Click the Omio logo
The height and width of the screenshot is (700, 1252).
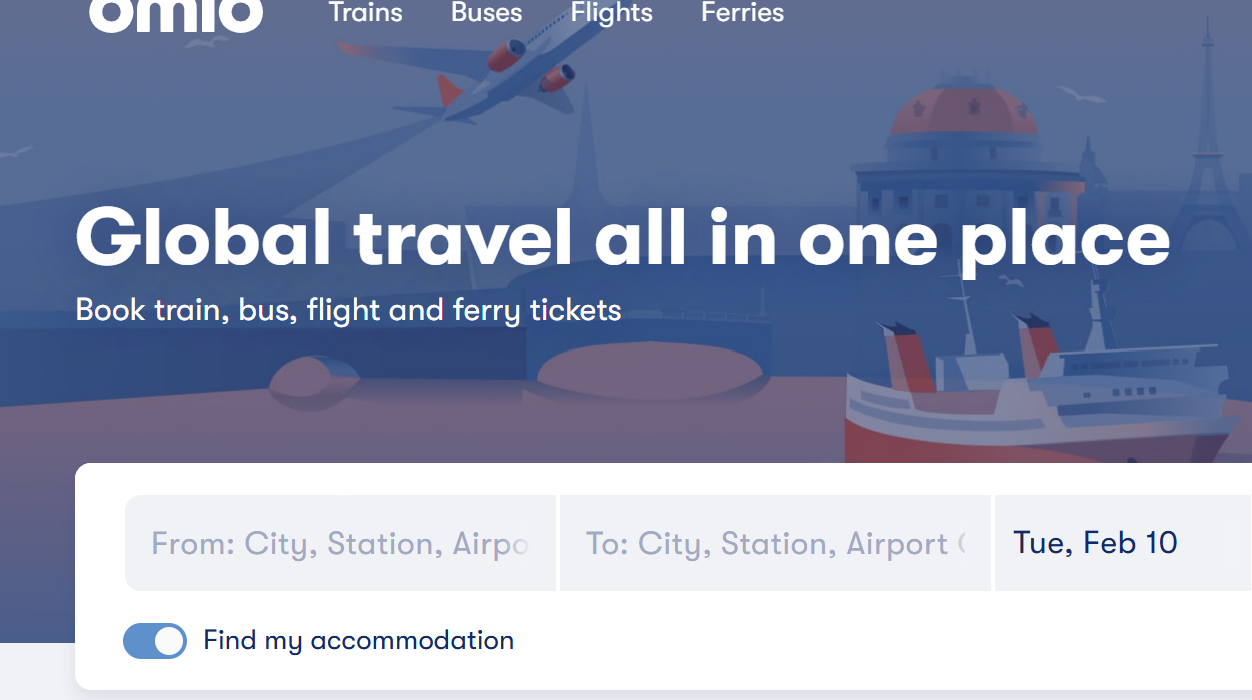point(176,14)
